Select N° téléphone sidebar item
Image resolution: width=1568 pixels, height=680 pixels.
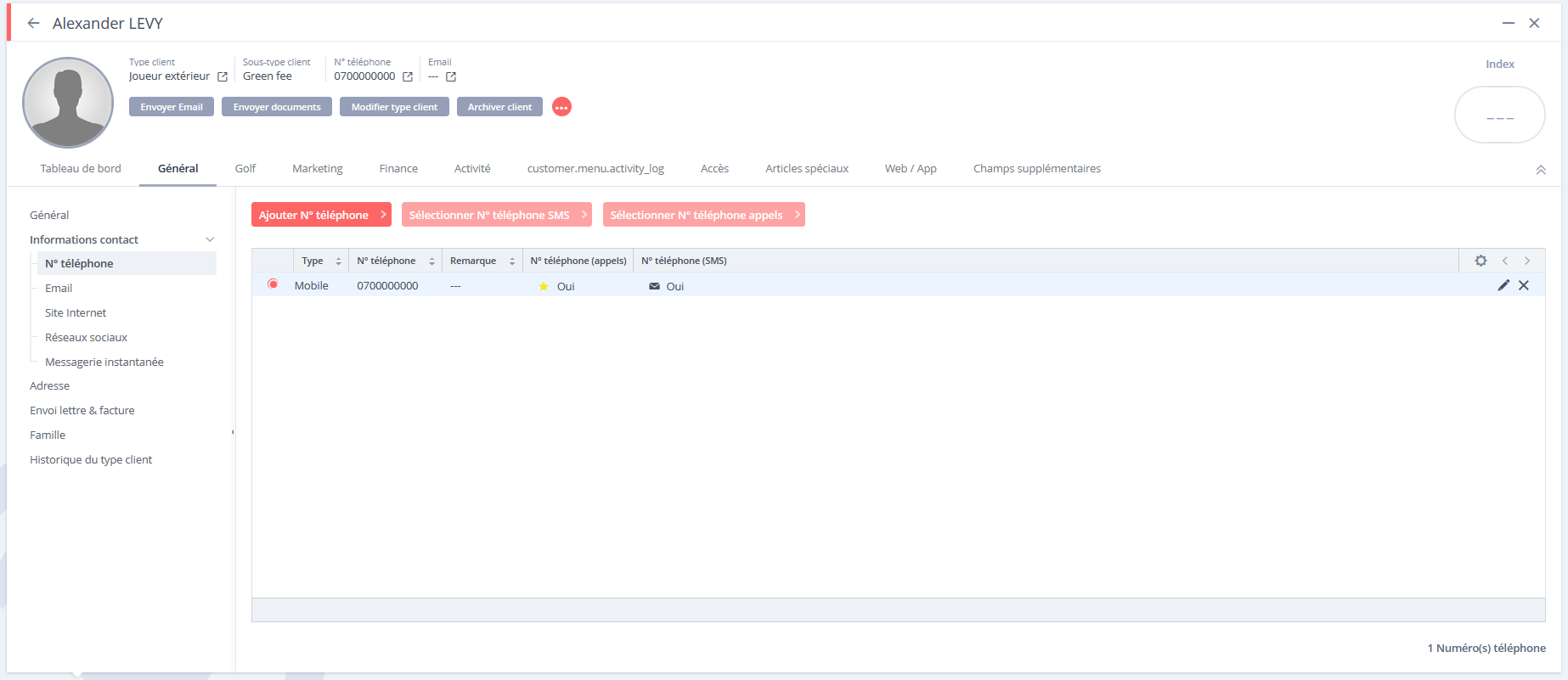[127, 263]
